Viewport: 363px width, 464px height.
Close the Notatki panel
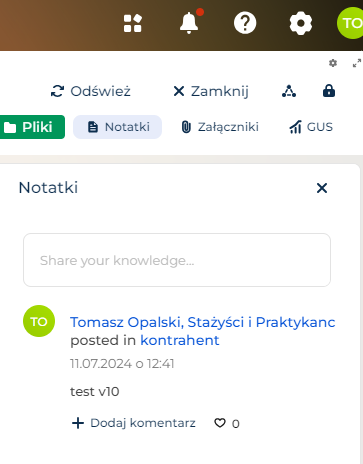pyautogui.click(x=322, y=188)
